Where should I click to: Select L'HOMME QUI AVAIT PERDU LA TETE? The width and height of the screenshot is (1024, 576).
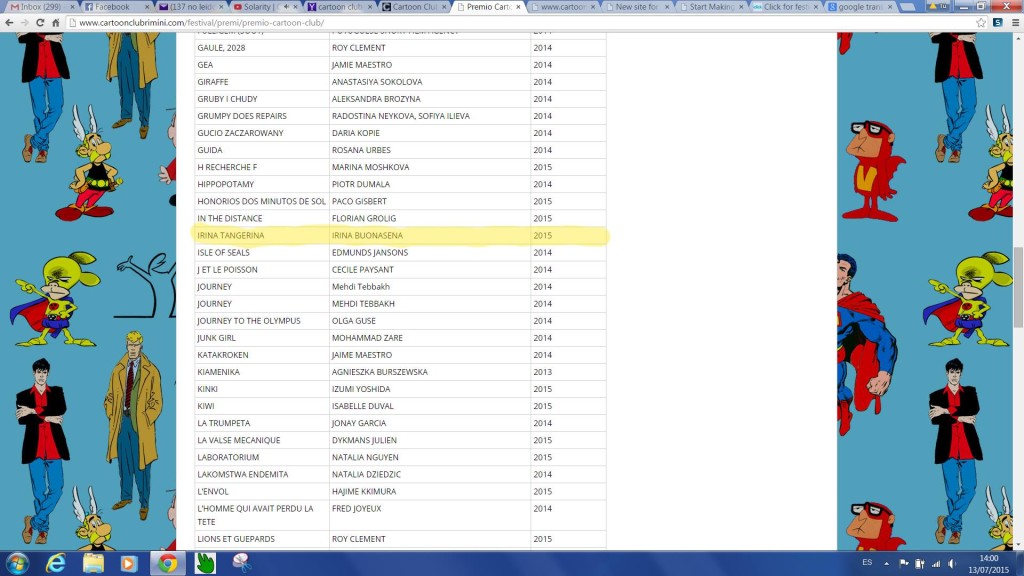255,515
